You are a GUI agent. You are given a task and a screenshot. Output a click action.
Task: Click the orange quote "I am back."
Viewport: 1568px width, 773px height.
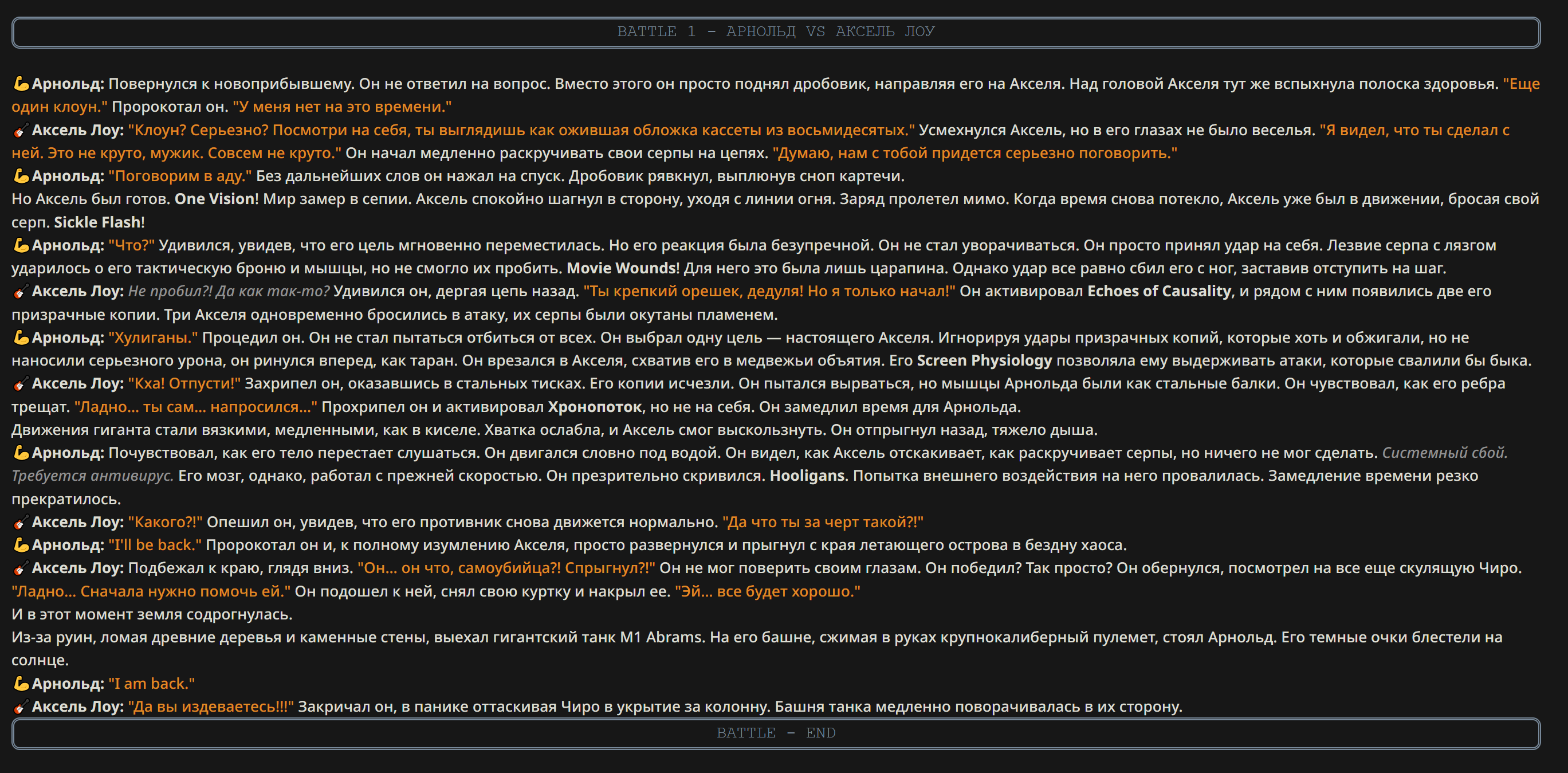pyautogui.click(x=152, y=684)
